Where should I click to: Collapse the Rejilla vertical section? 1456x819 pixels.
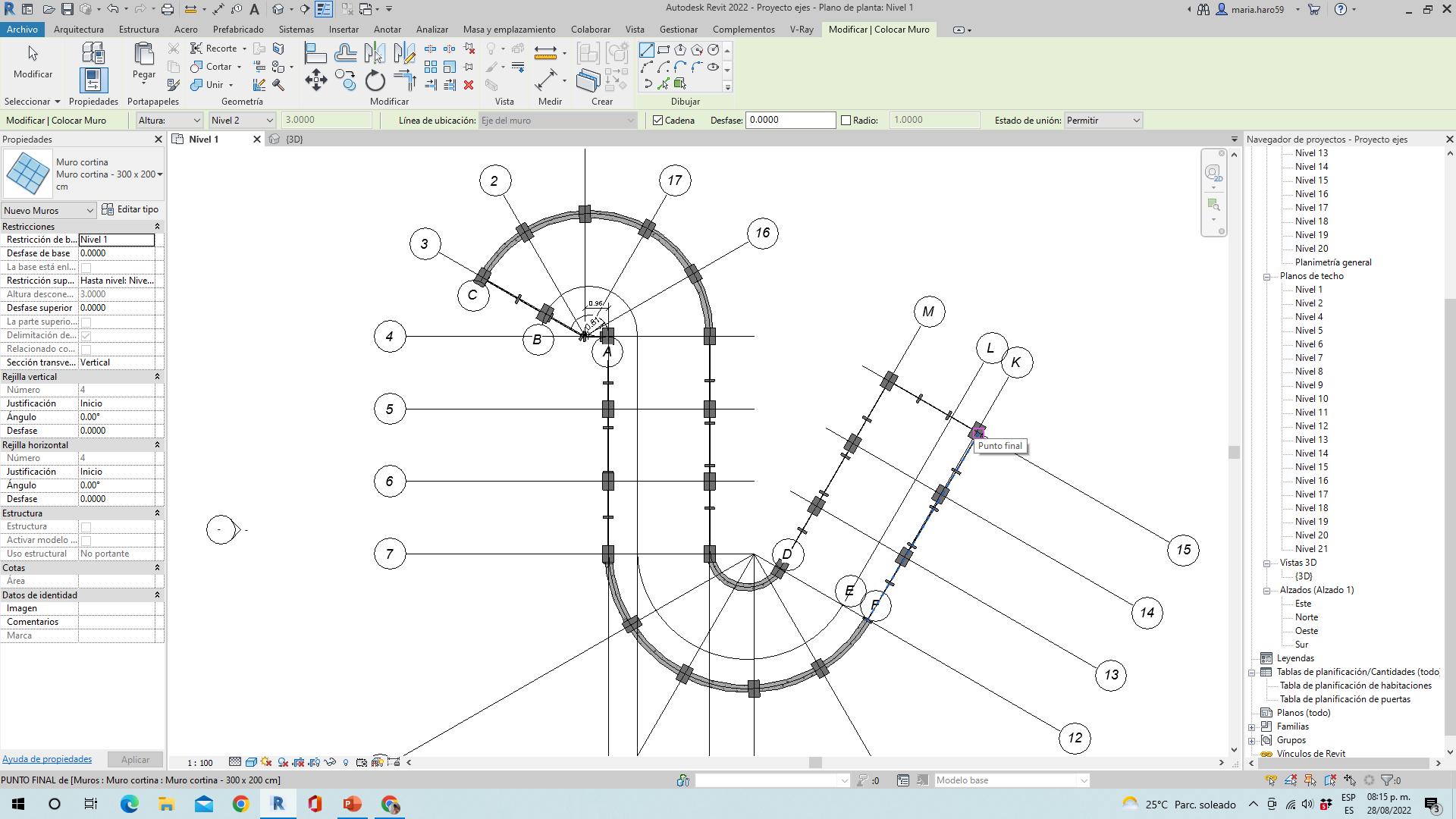pos(157,377)
